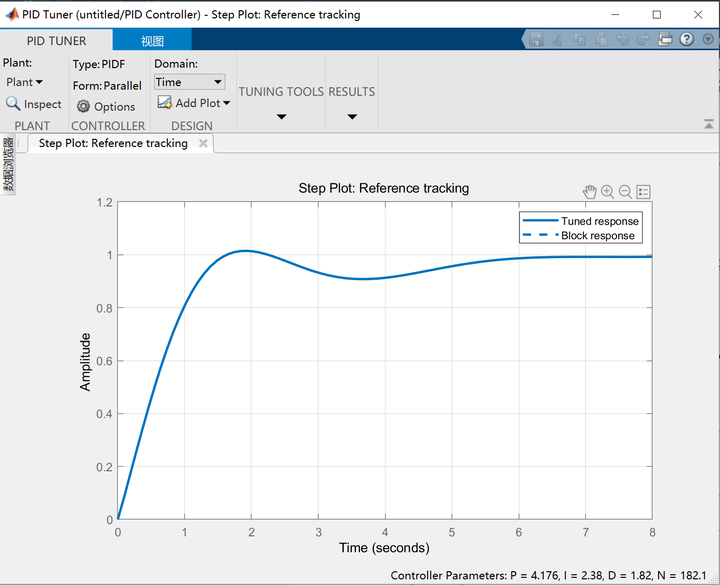Select the Step Plot: Reference tracking document tab
Screen dimensions: 720x585
click(x=113, y=143)
